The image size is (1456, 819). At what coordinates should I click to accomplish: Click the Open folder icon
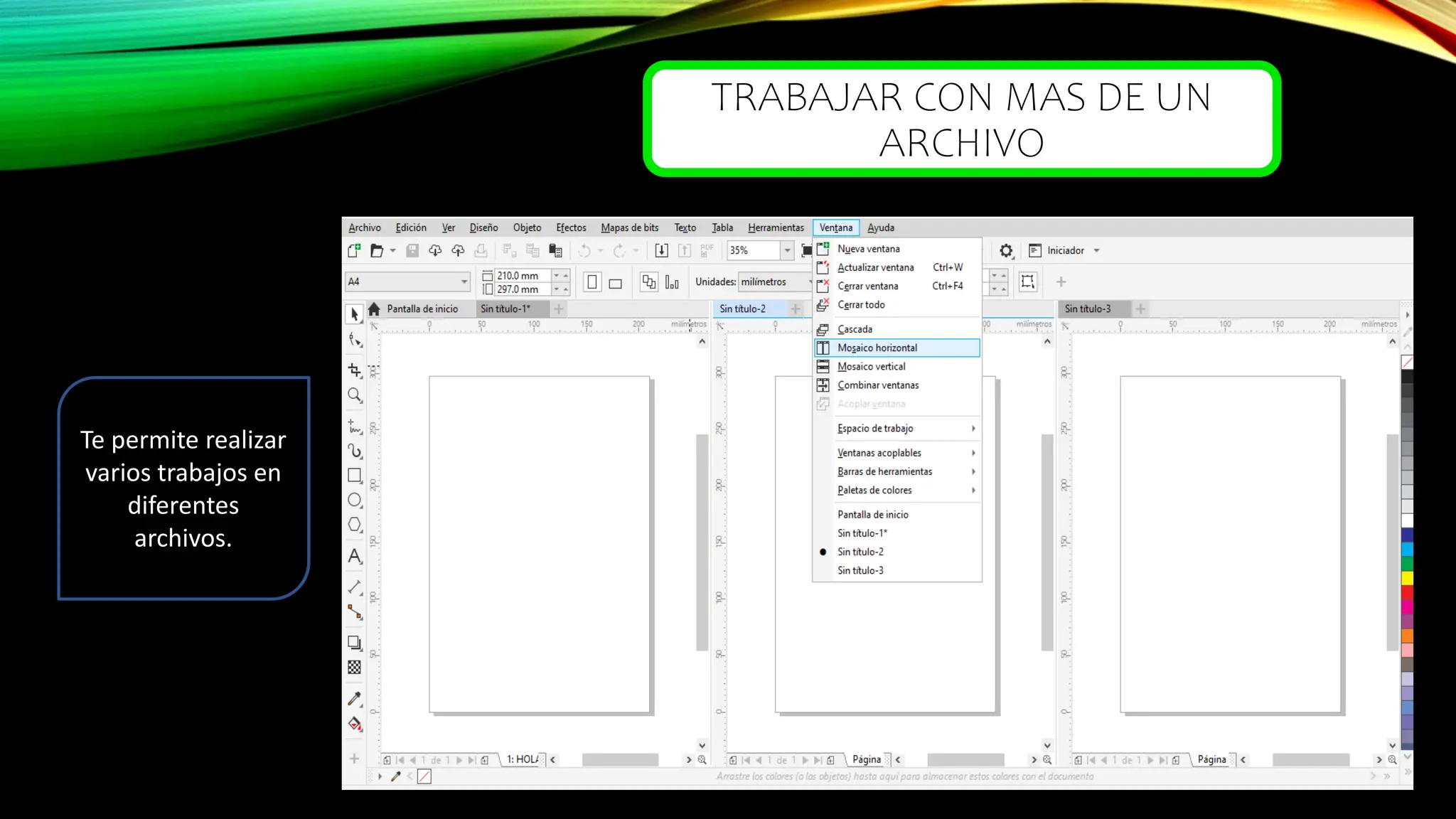click(377, 250)
